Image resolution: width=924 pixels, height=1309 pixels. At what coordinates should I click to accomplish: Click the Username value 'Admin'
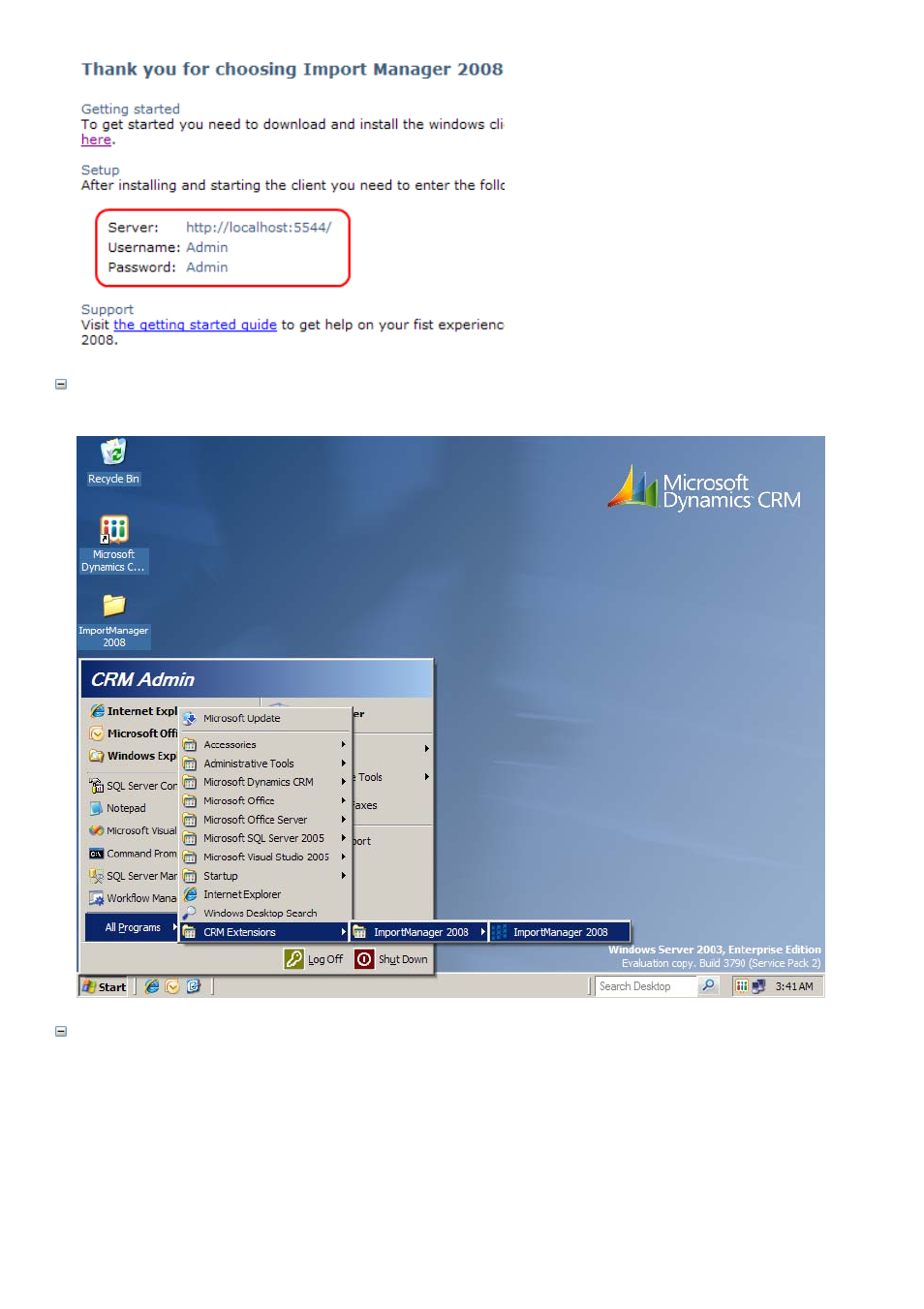(207, 248)
